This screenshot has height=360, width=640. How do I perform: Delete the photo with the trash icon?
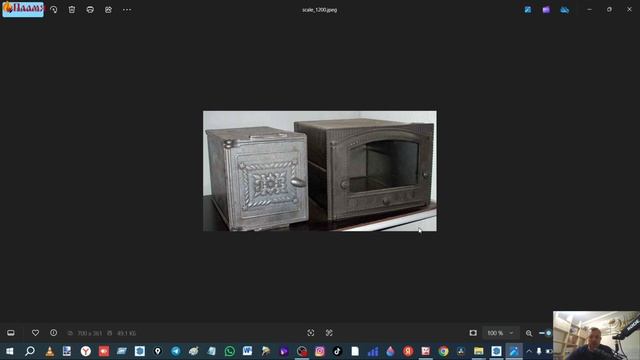[72, 9]
